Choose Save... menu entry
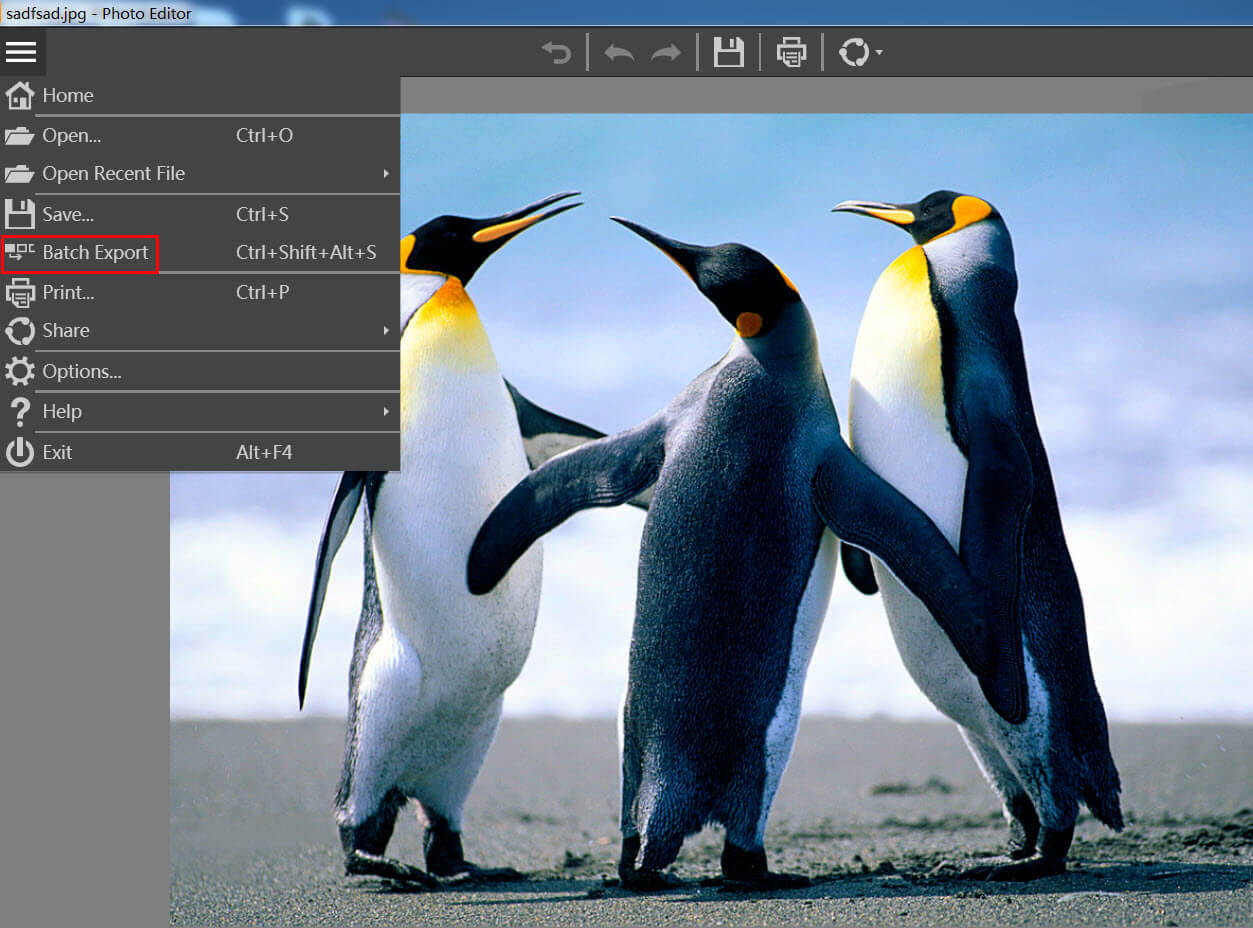The width and height of the screenshot is (1253, 928). 200,214
